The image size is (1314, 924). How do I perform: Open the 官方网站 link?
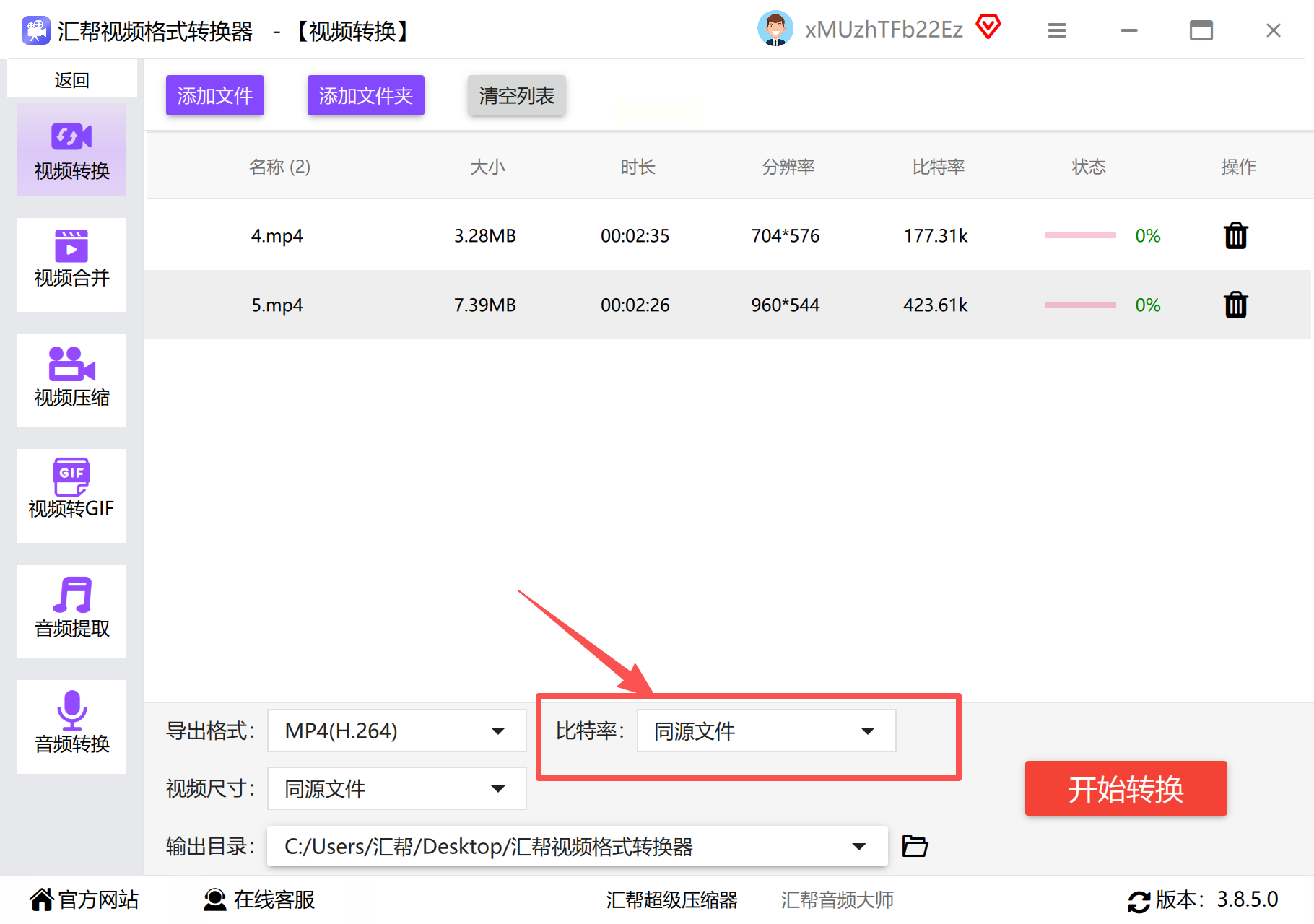(84, 899)
